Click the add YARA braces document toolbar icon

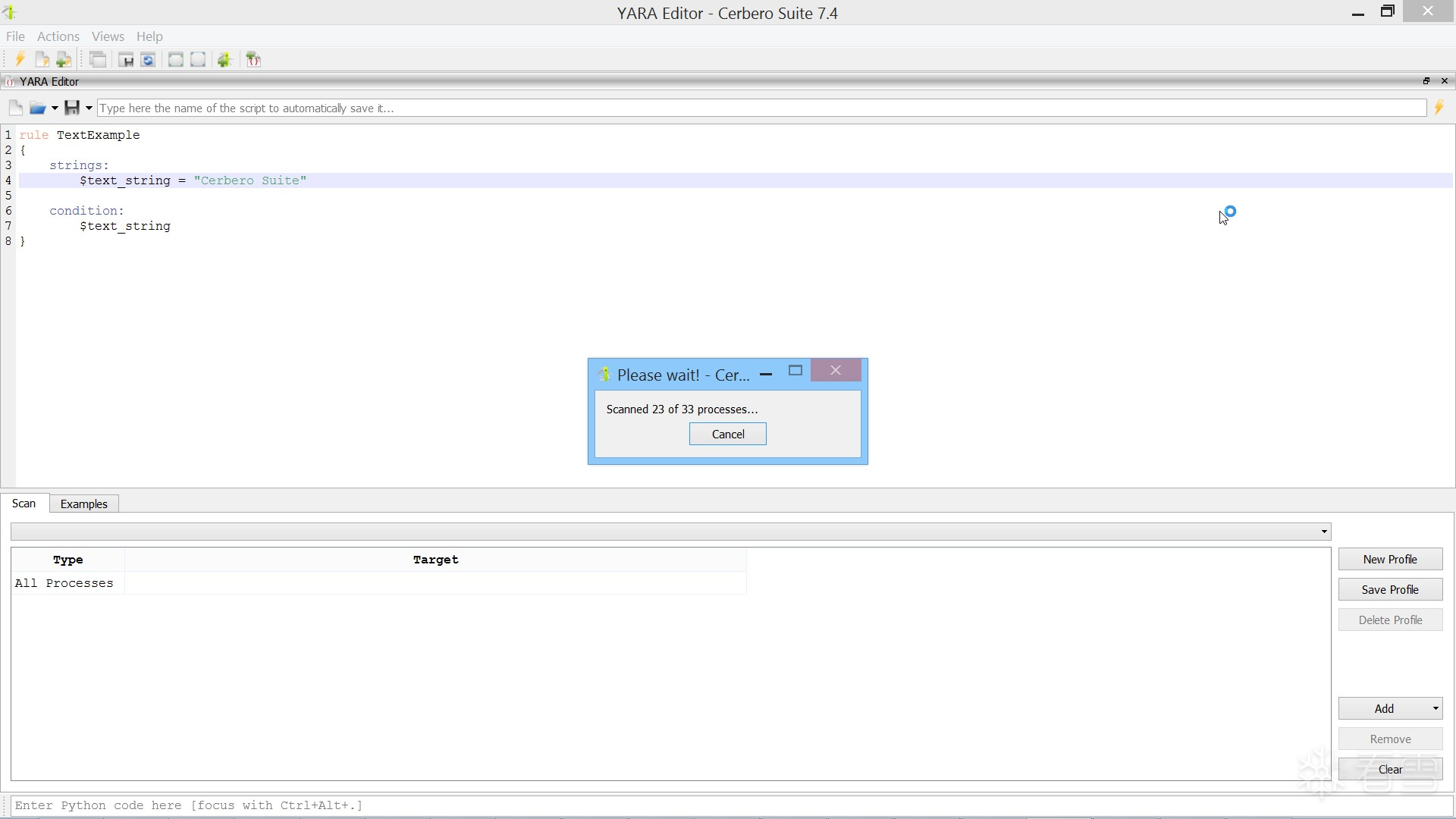(x=253, y=59)
